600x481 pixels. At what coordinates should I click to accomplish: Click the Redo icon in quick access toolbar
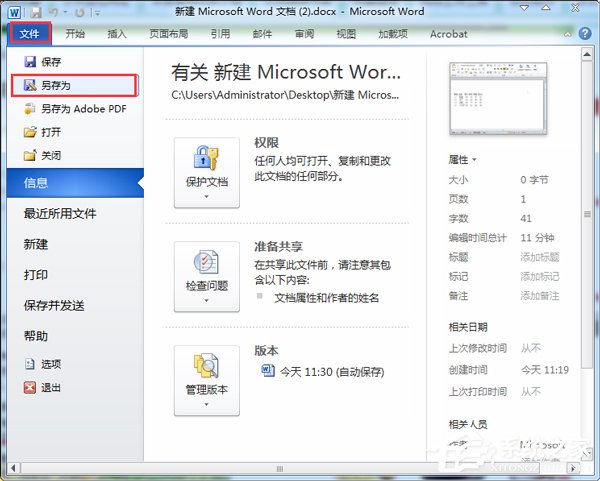[79, 13]
